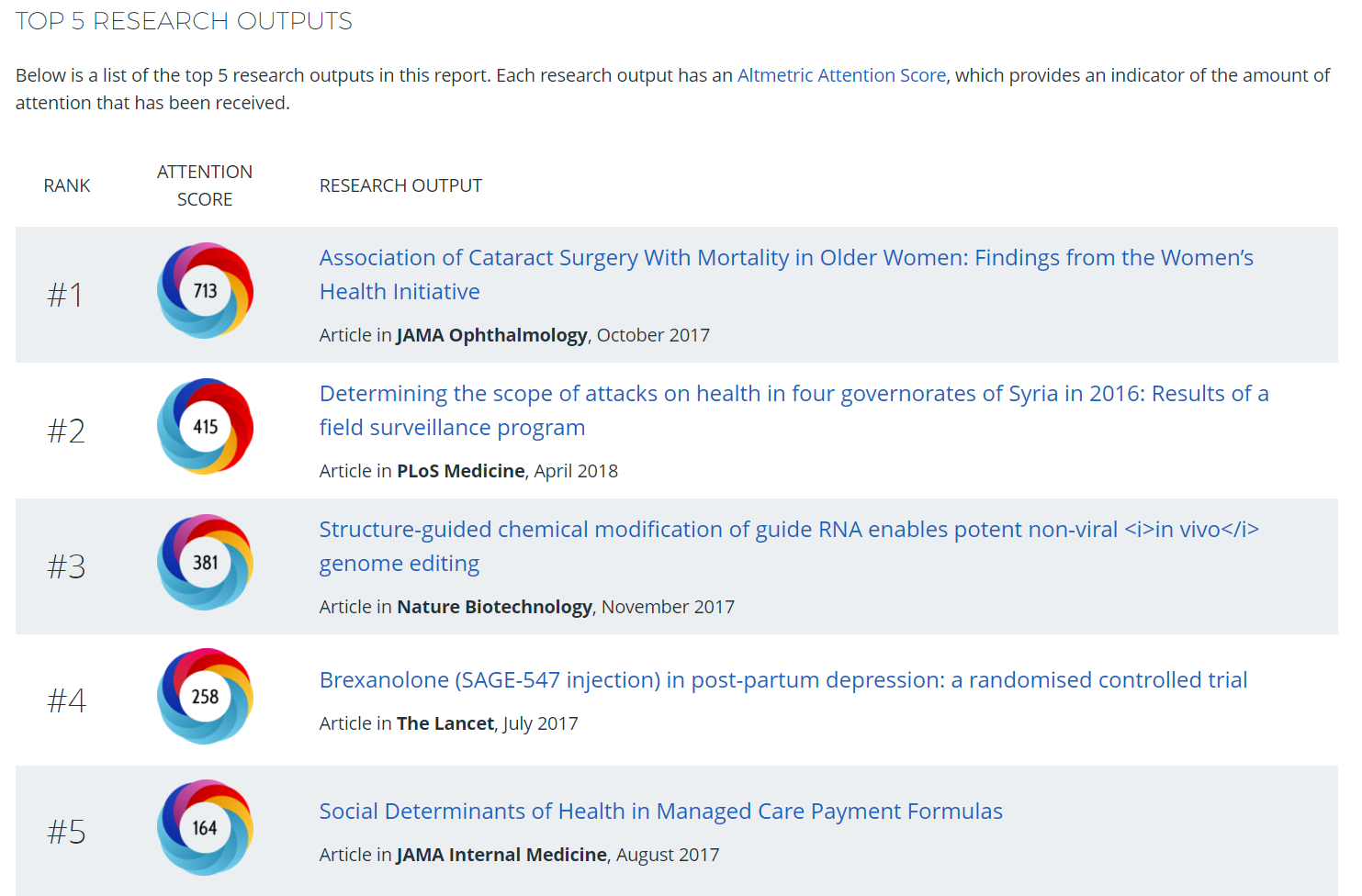The height and width of the screenshot is (896, 1362).
Task: Click the Altmetric donut badge showing 415
Action: click(205, 427)
